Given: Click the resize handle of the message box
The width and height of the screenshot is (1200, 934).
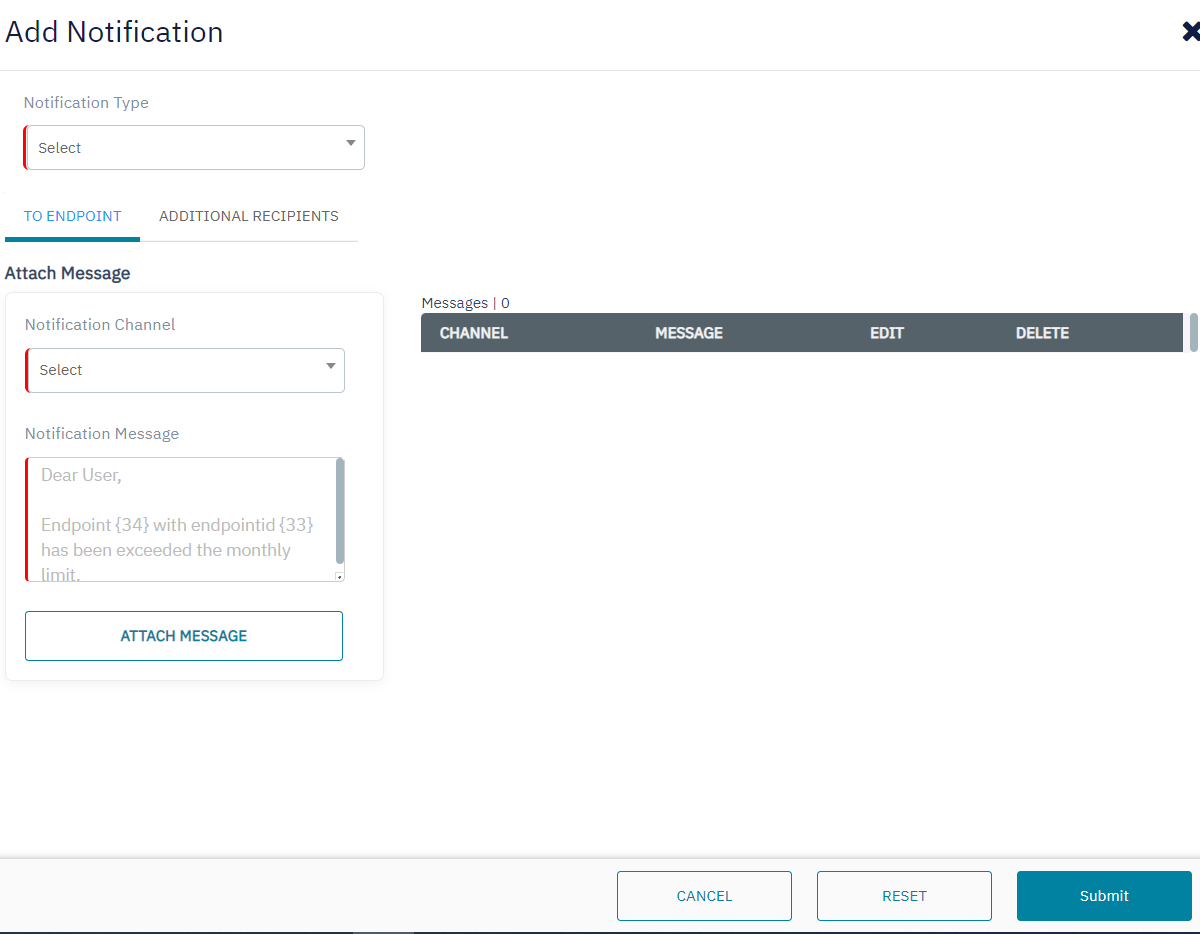Looking at the screenshot, I should [339, 576].
